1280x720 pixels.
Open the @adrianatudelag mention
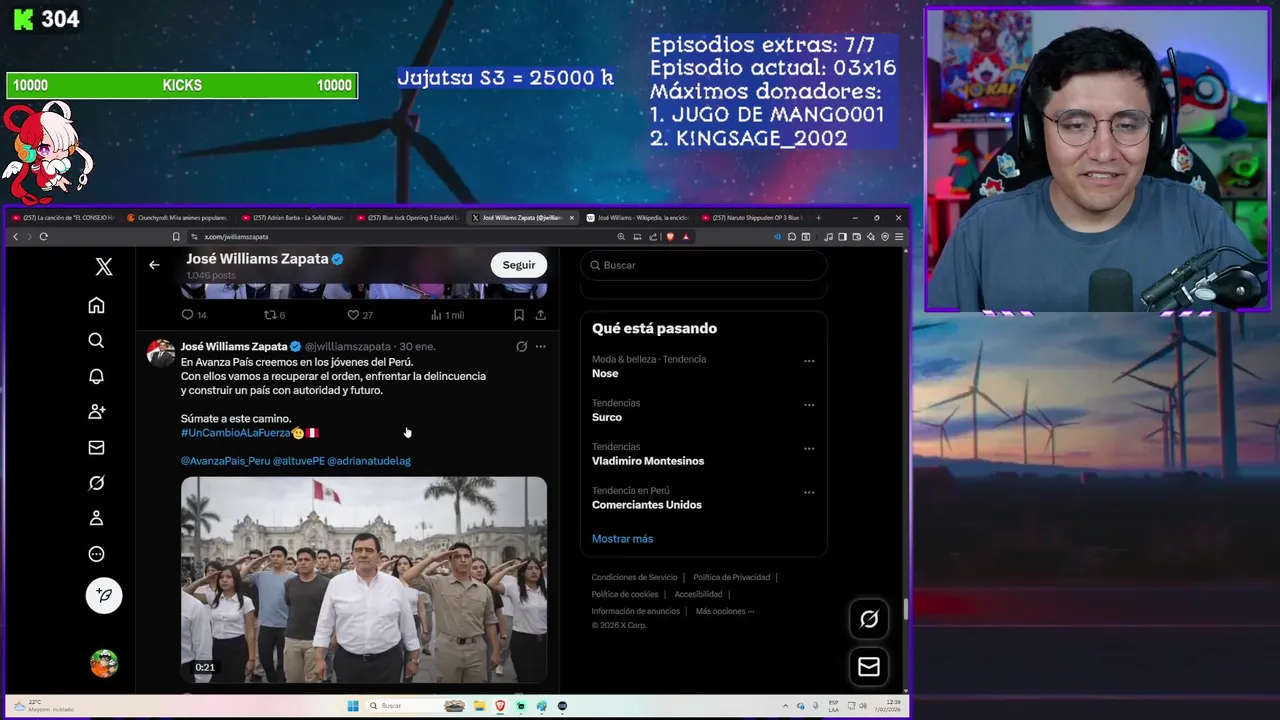coord(369,461)
